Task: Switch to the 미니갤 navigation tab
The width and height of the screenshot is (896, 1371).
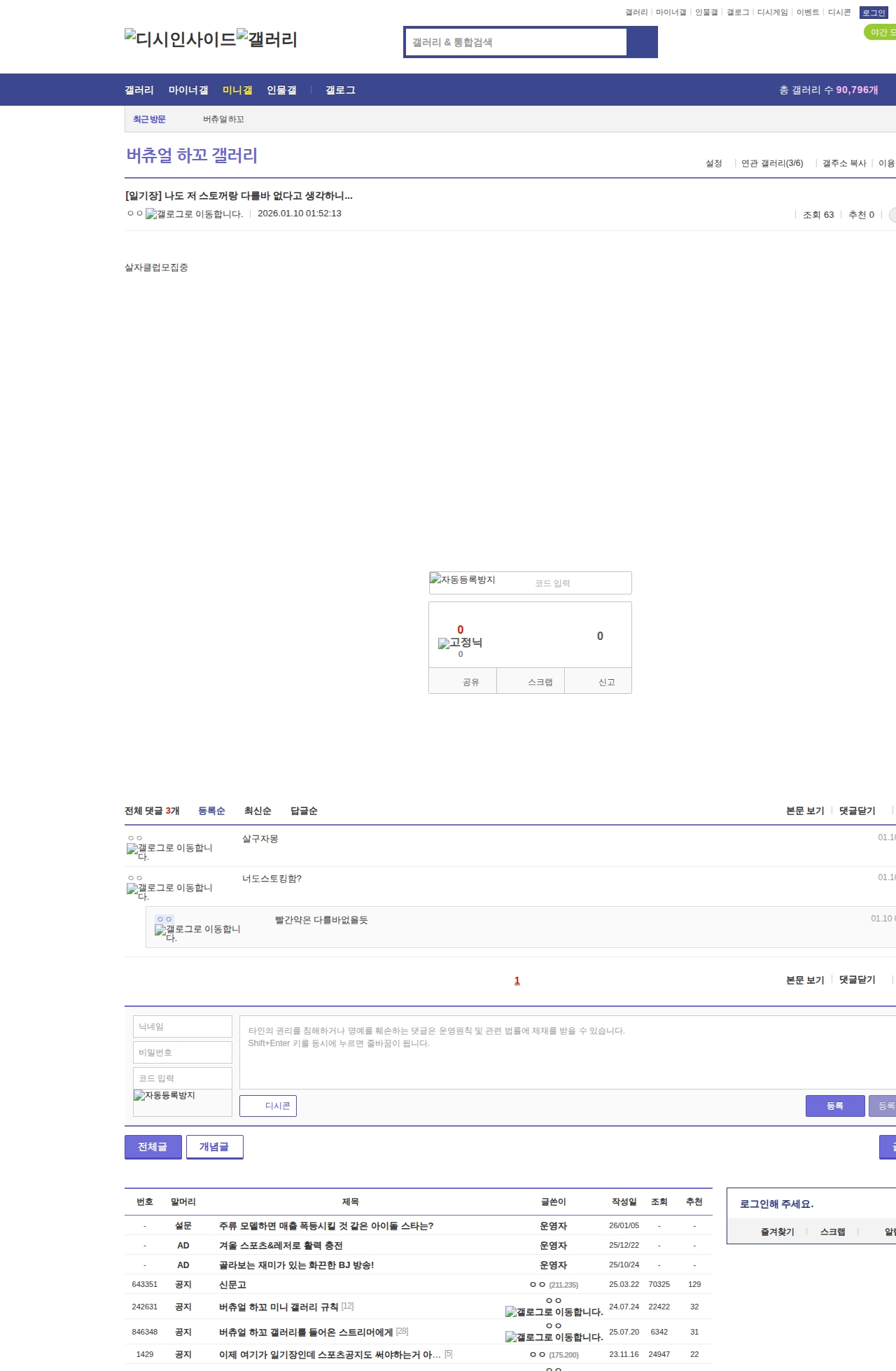Action: pos(237,90)
